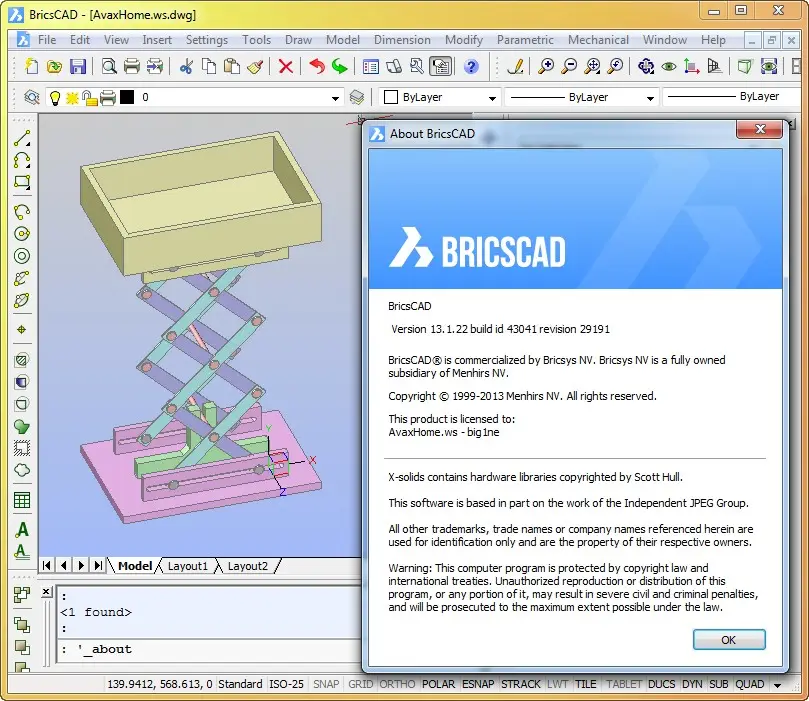
Task: Toggle QUAD in the status bar
Action: 750,684
